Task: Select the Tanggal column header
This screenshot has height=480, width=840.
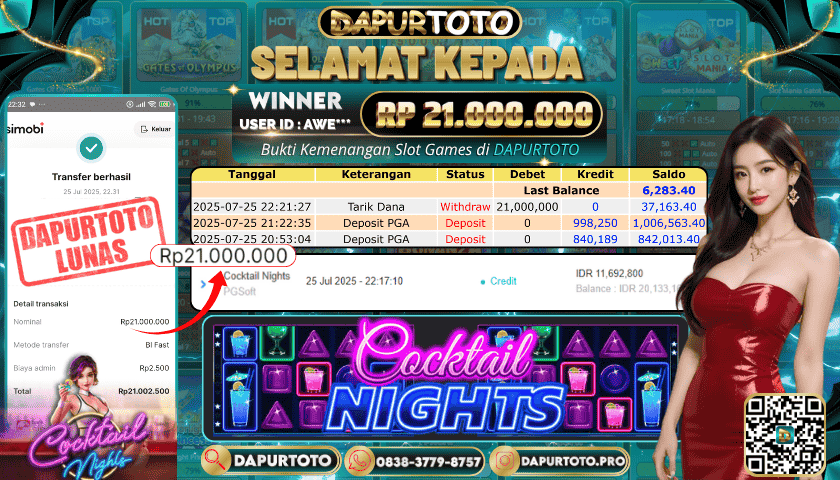Action: click(x=252, y=174)
